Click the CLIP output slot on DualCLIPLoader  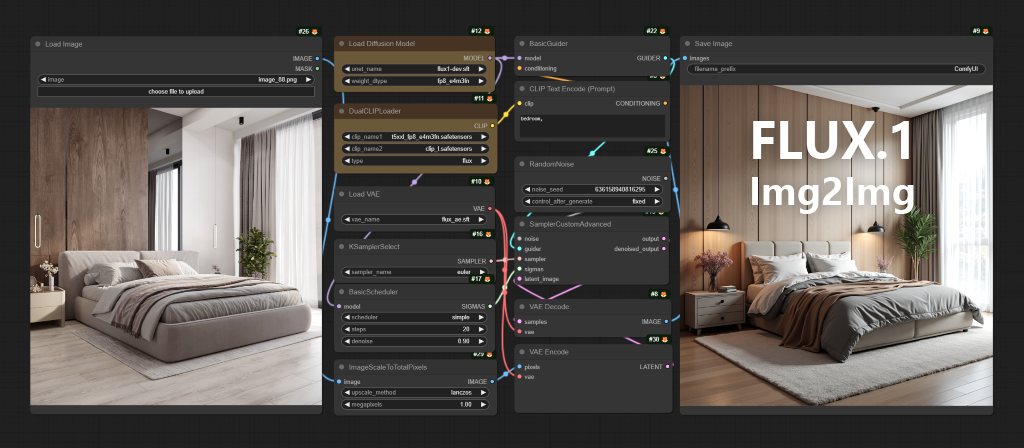point(492,125)
